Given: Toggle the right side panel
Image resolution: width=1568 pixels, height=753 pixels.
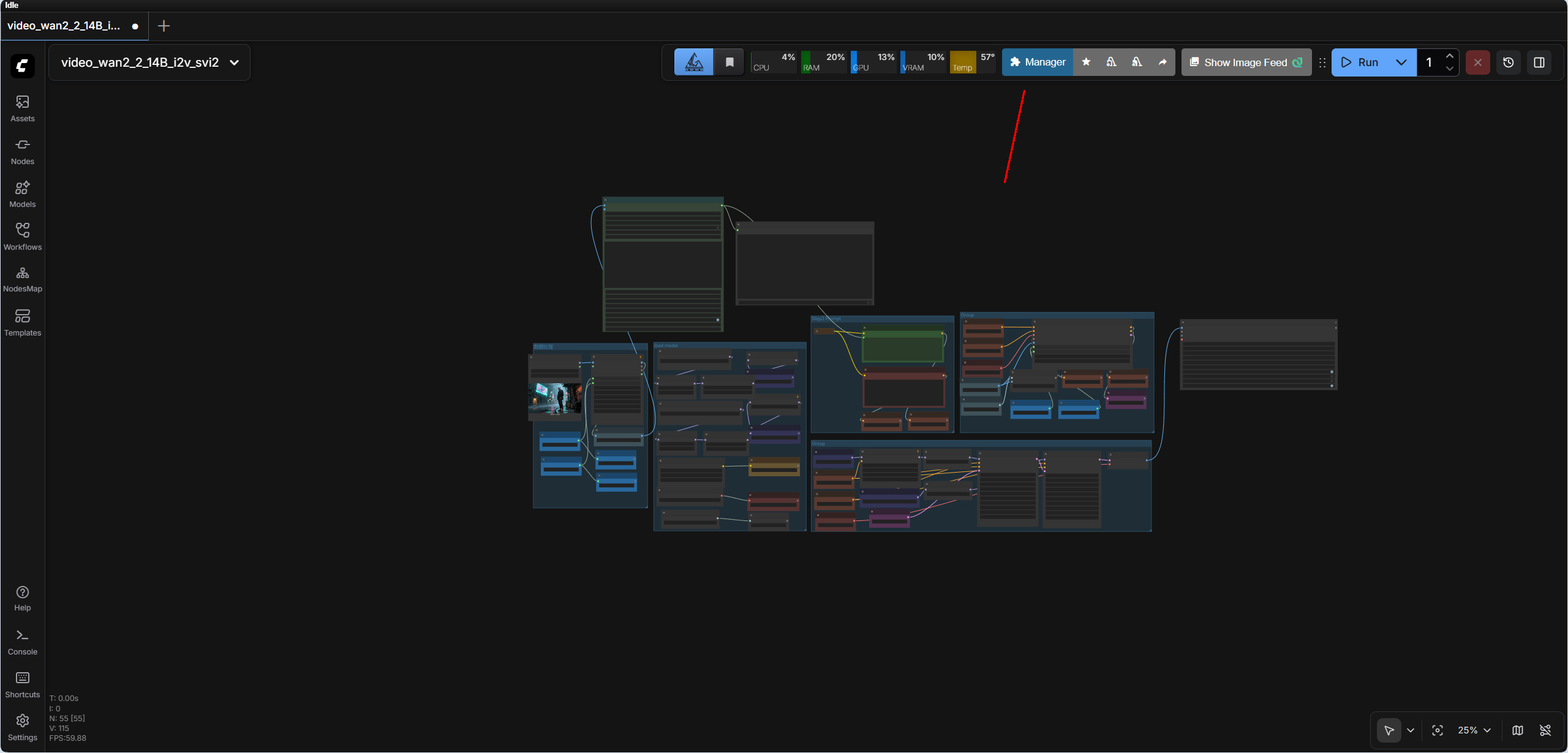Looking at the screenshot, I should pos(1539,62).
